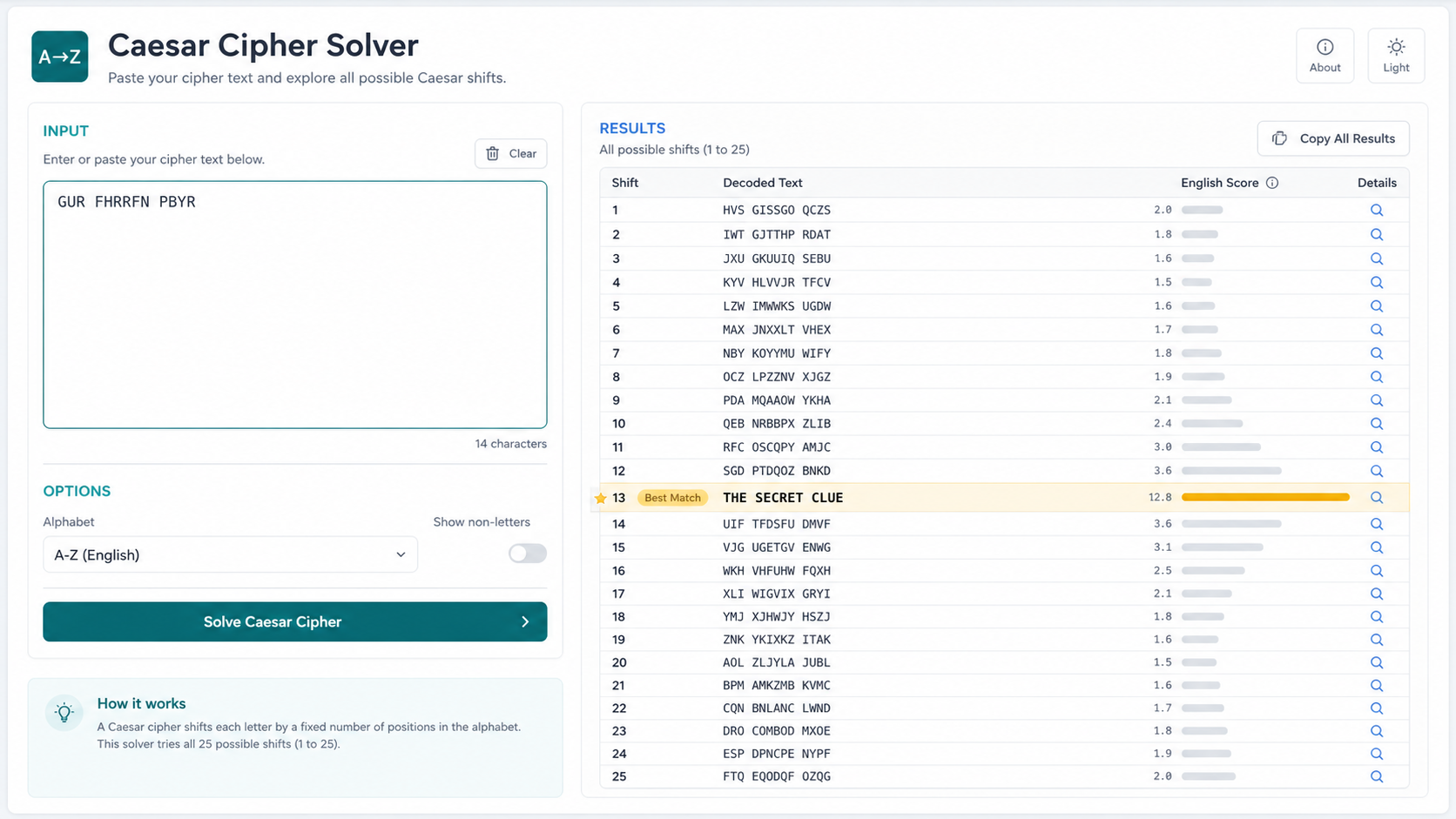
Task: Open details for shift 21 row
Action: 1377,686
